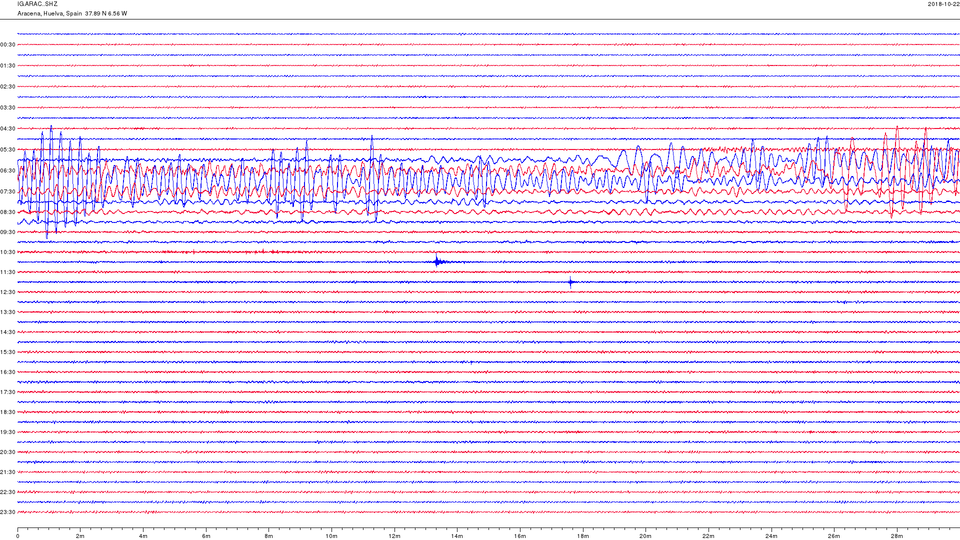The image size is (960, 540).
Task: Select the 11:30 time label
Action: [8, 272]
